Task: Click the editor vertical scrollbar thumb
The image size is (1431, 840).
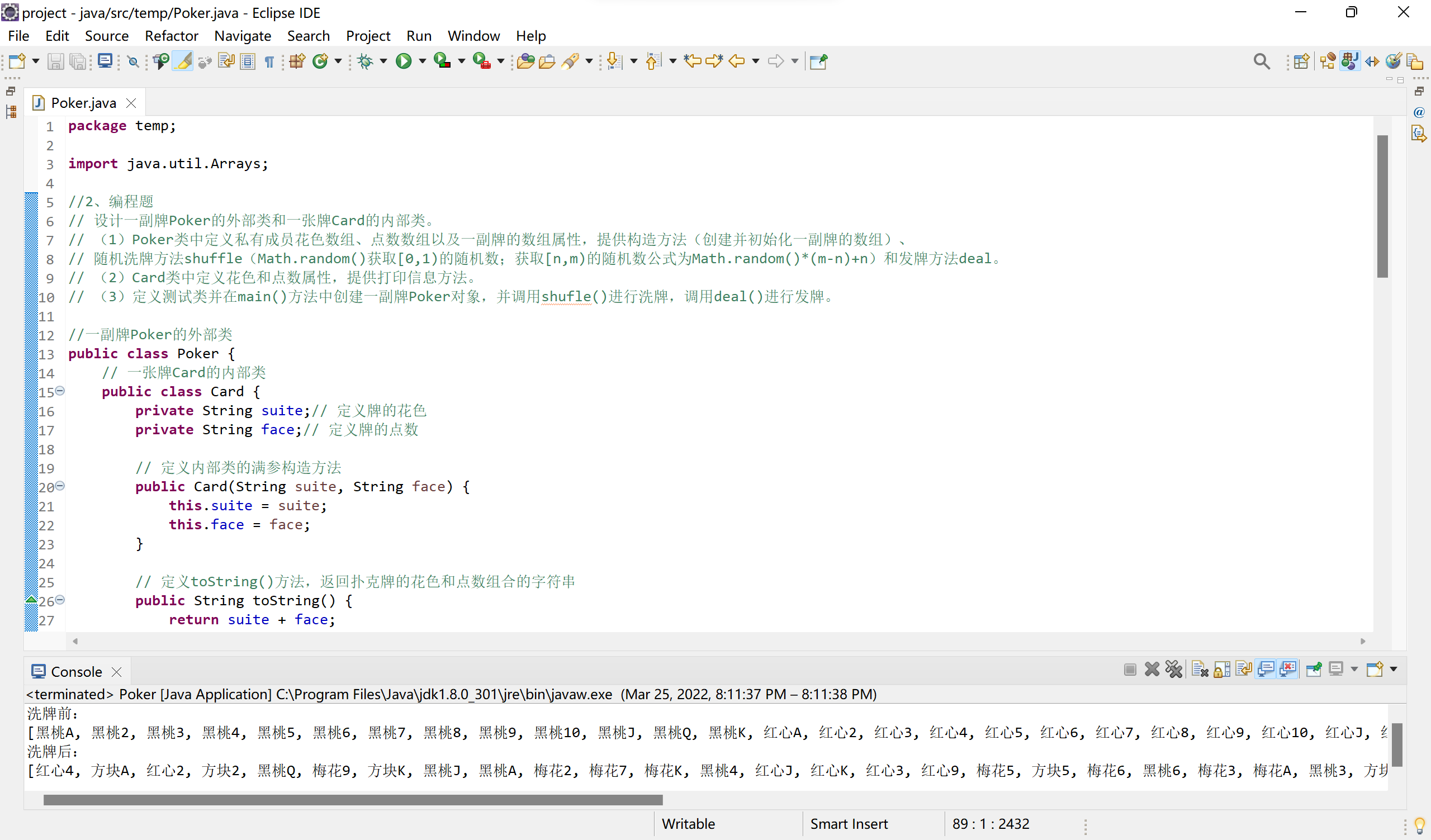Action: (1382, 207)
